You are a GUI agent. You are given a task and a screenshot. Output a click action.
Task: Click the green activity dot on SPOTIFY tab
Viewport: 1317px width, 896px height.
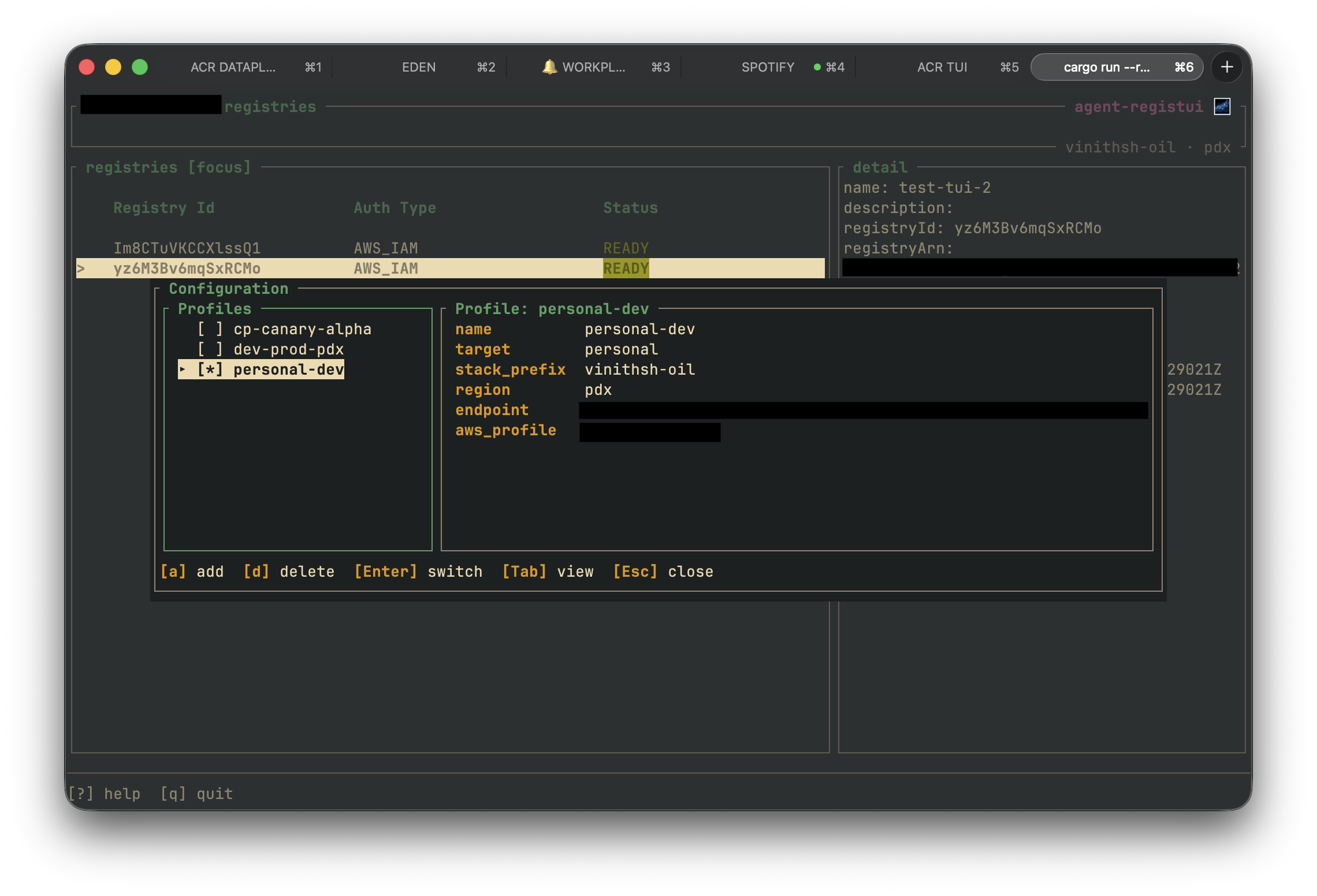(x=817, y=67)
